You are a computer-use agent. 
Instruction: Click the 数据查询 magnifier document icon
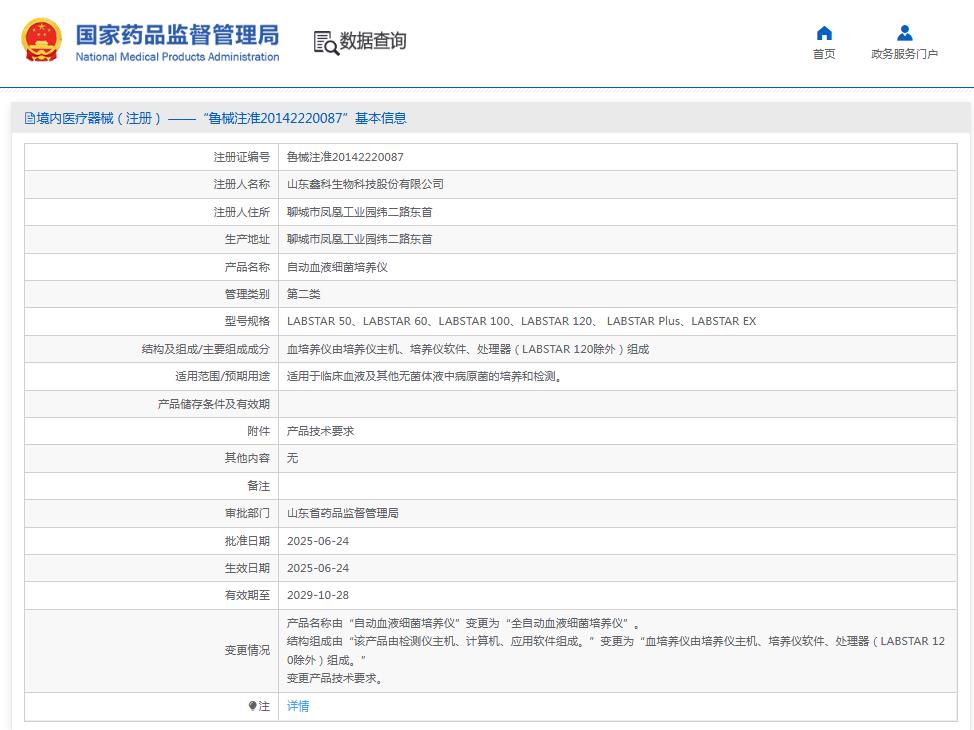pos(326,42)
